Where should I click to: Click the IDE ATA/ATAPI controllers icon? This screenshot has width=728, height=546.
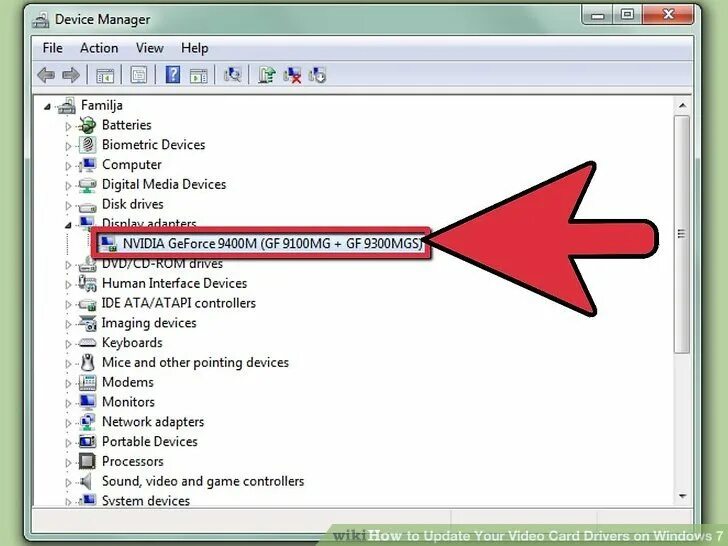[87, 304]
